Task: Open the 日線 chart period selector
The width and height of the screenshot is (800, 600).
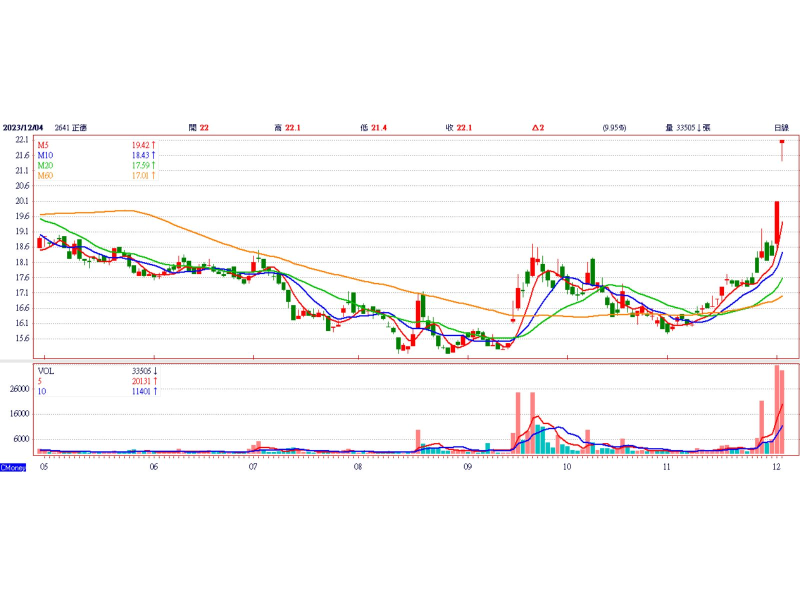Action: (780, 127)
